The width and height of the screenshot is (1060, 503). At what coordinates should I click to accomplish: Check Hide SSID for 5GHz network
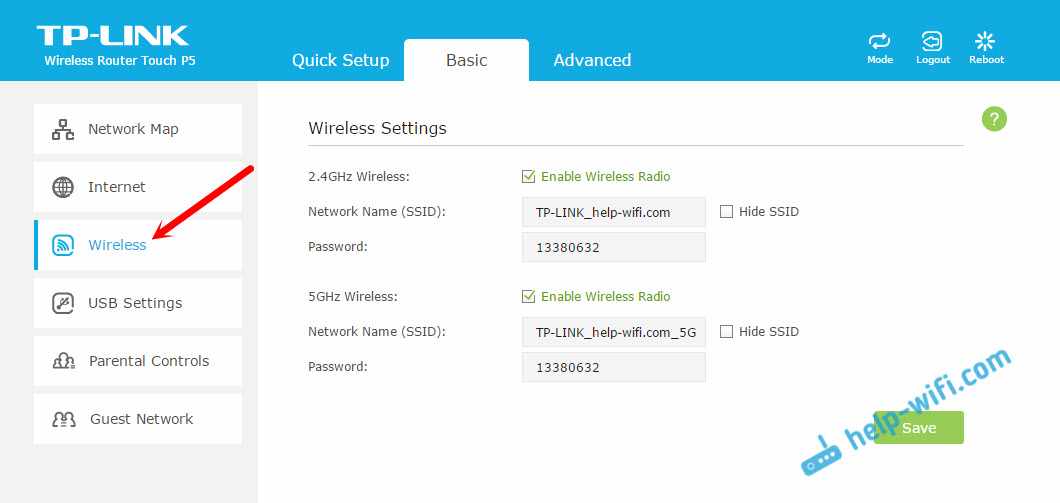coord(727,332)
